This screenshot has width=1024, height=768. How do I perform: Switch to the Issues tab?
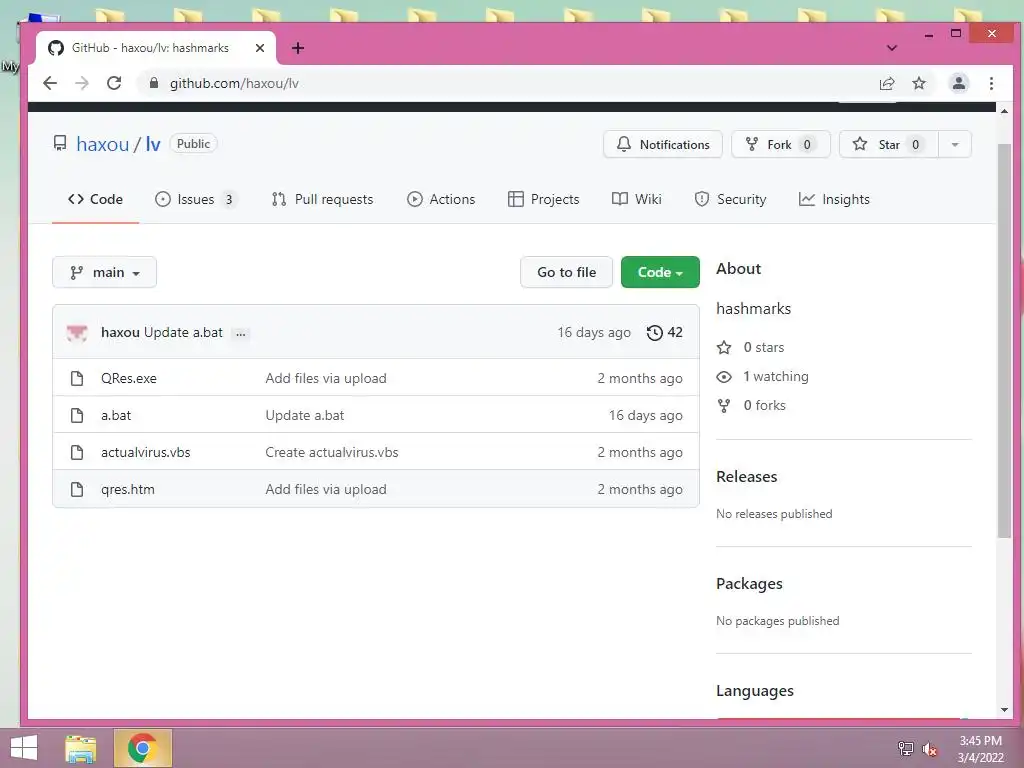click(196, 199)
